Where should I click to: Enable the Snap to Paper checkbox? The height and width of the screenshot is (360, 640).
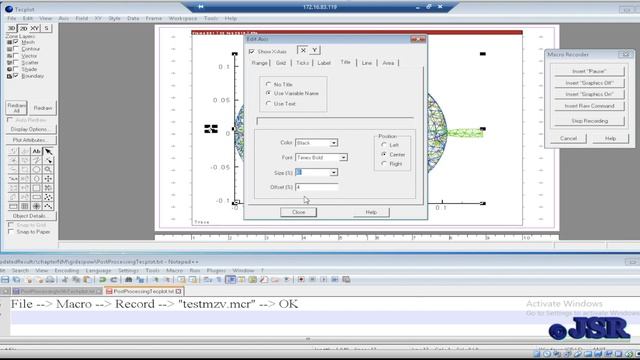tap(11, 231)
